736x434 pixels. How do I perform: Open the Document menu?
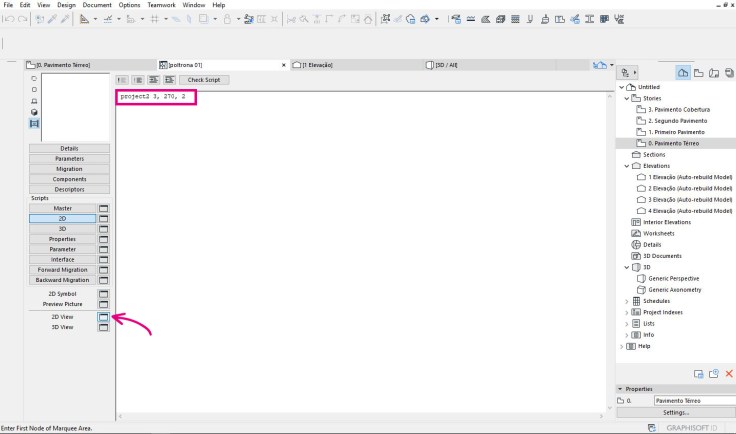97,5
